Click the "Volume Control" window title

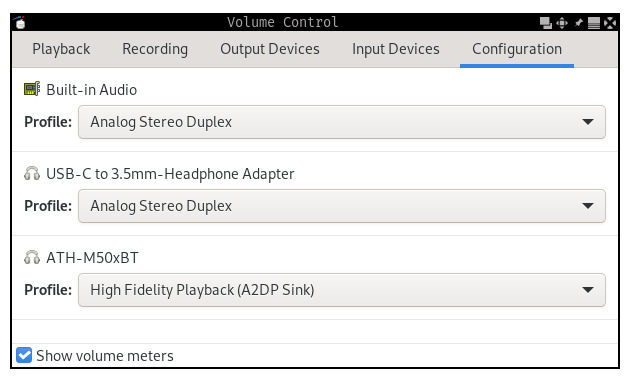click(x=282, y=22)
